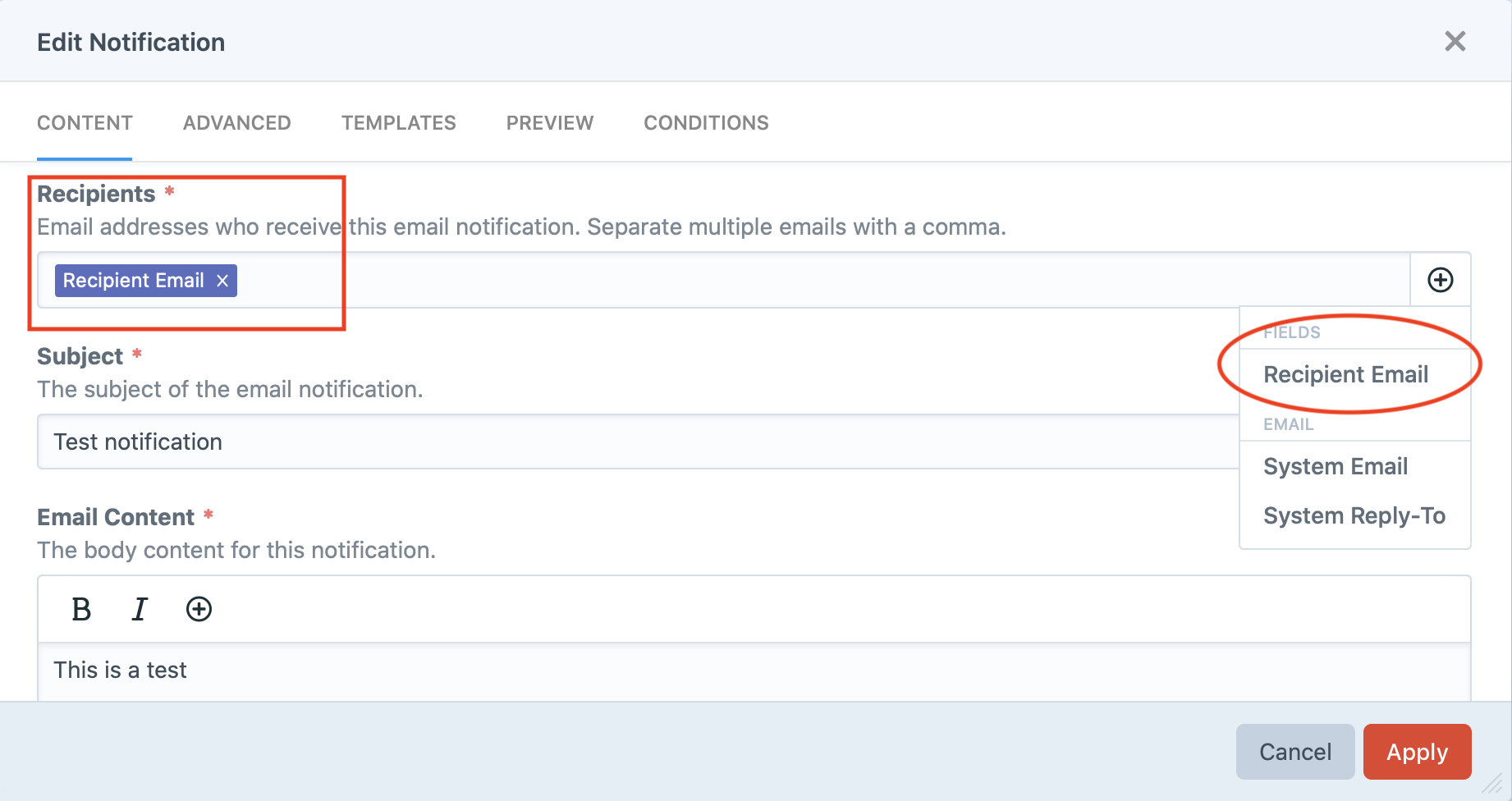Open the field picker with the plus icon
Screen dimensions: 1512x801
[1440, 280]
